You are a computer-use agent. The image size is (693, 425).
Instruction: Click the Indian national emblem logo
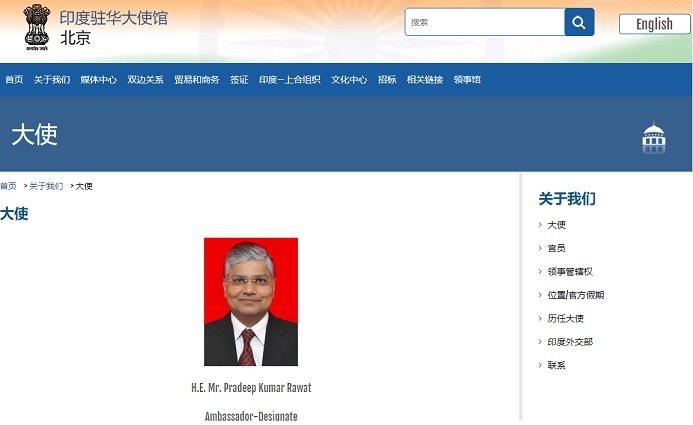click(36, 27)
